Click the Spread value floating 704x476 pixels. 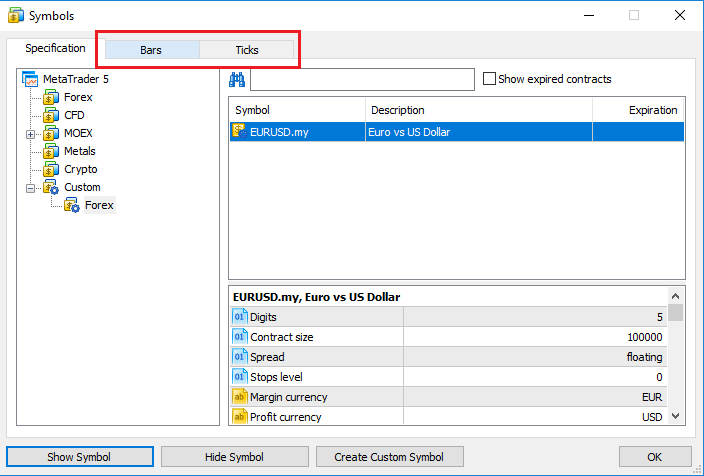tap(644, 357)
